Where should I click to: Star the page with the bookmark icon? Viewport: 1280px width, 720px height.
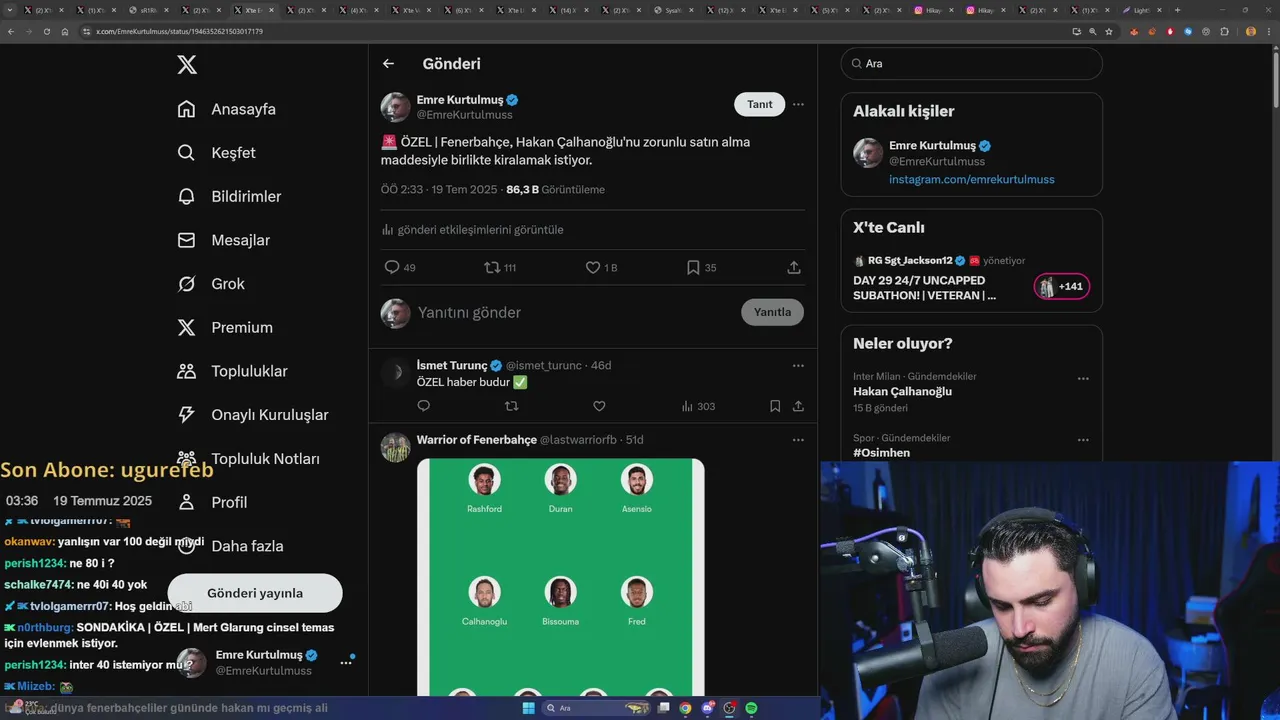click(1109, 31)
